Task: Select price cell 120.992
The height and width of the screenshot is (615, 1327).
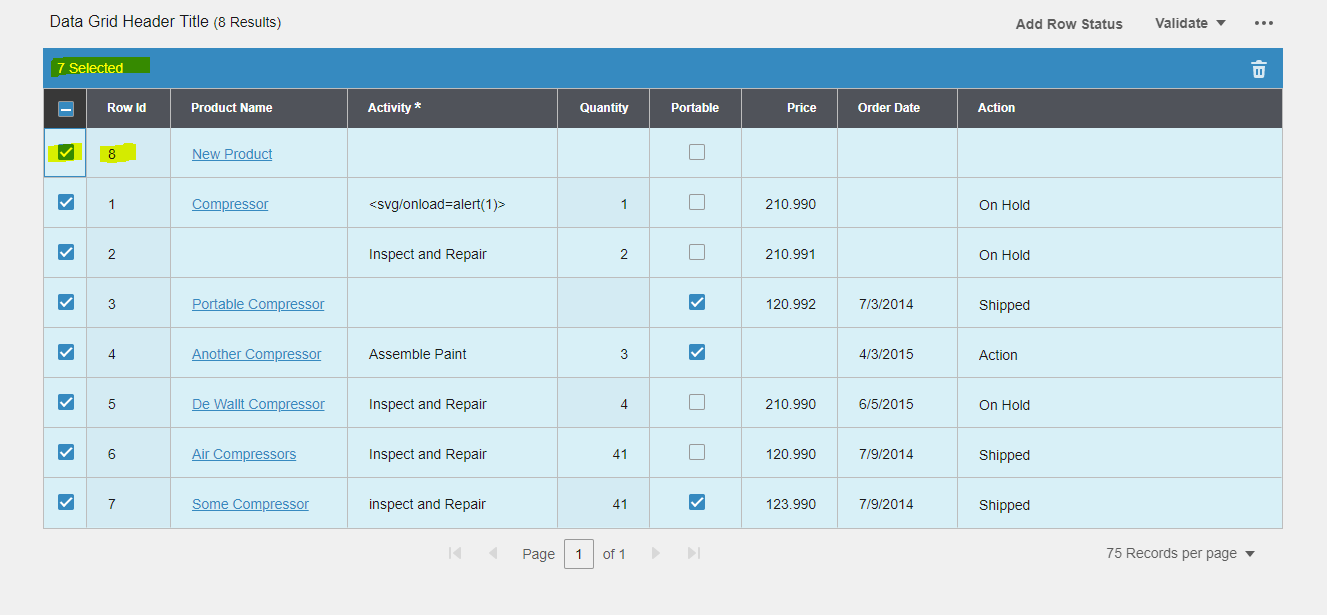Action: [x=790, y=303]
